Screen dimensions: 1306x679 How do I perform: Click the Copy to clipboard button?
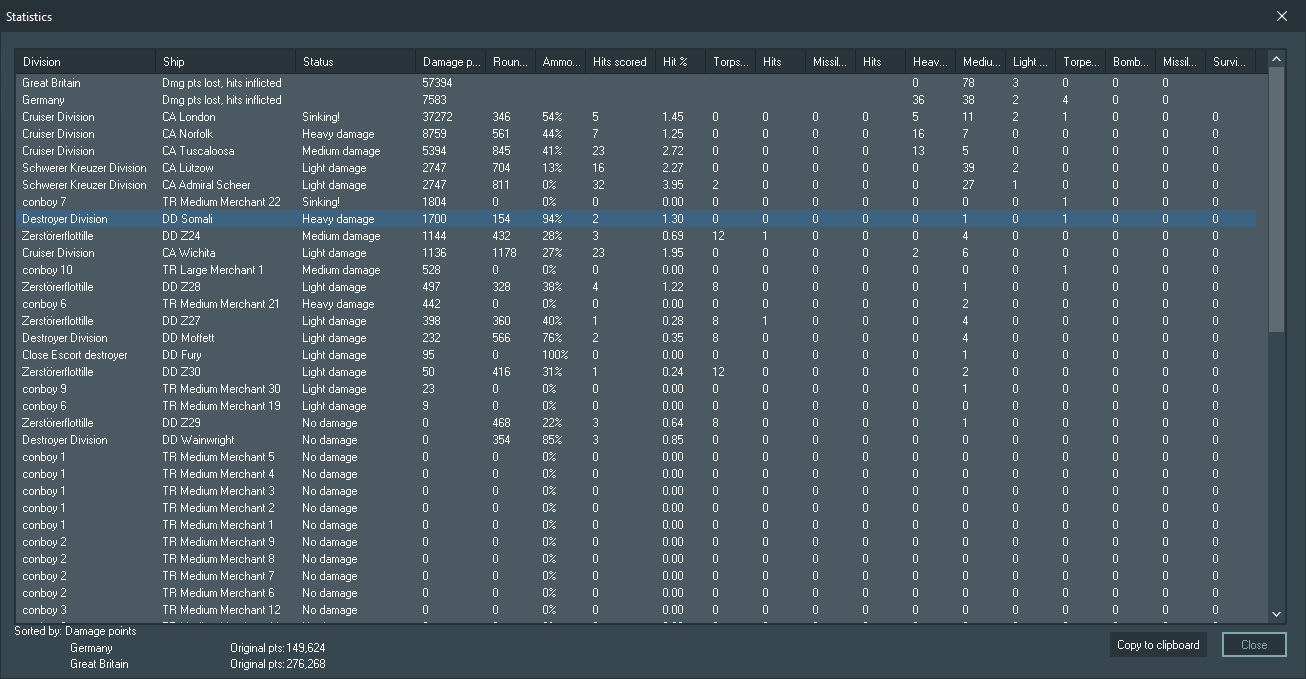1158,645
